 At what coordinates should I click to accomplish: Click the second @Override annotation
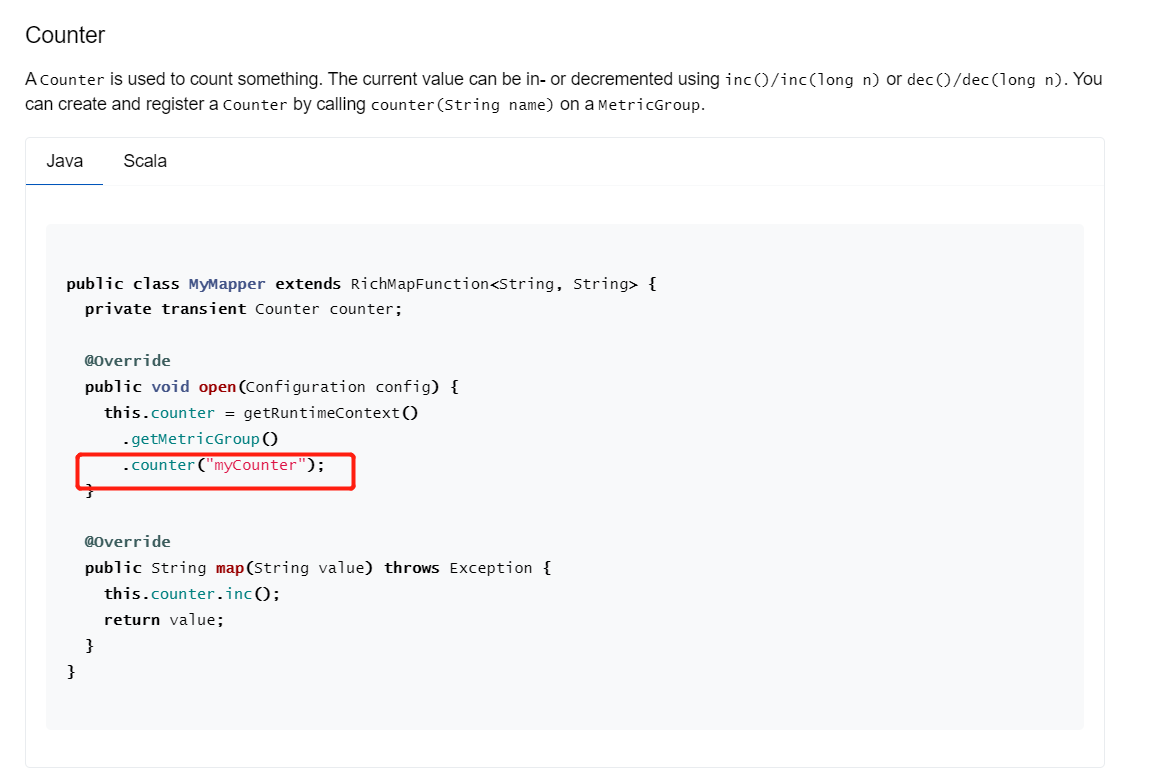(x=127, y=541)
